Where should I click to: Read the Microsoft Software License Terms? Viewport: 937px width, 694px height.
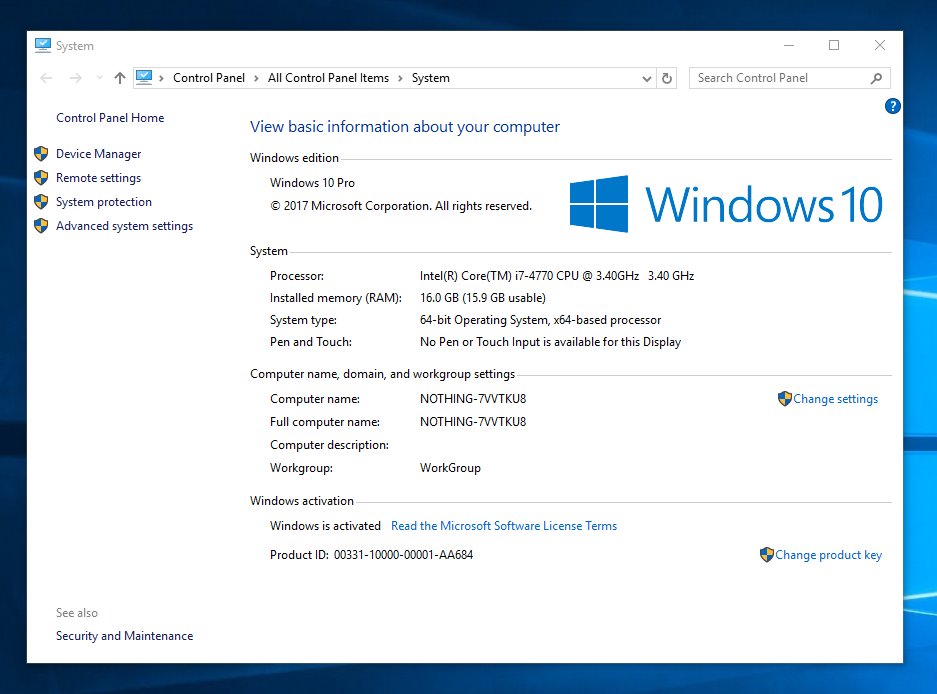(504, 526)
